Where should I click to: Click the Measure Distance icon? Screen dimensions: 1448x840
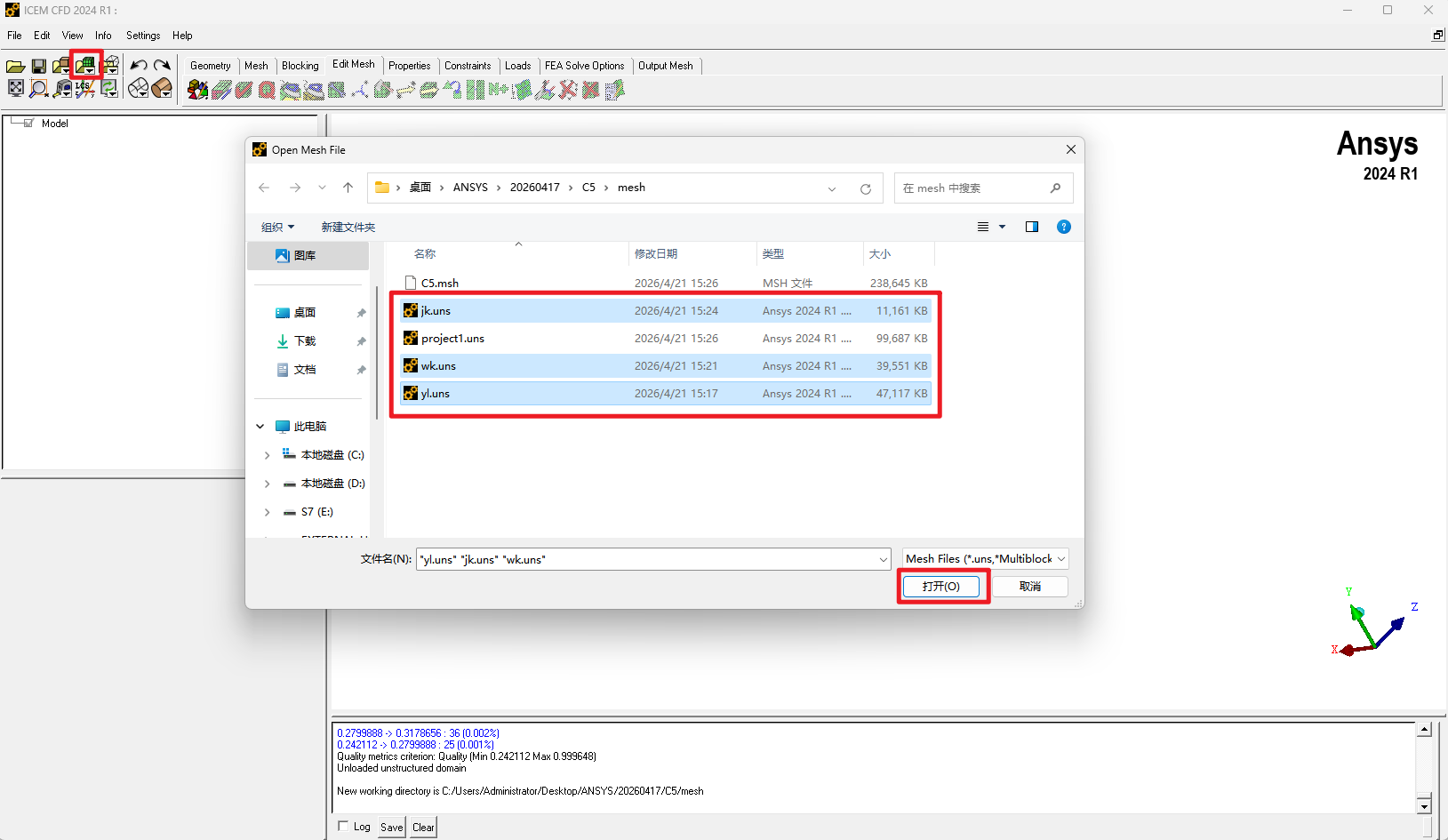click(x=62, y=88)
